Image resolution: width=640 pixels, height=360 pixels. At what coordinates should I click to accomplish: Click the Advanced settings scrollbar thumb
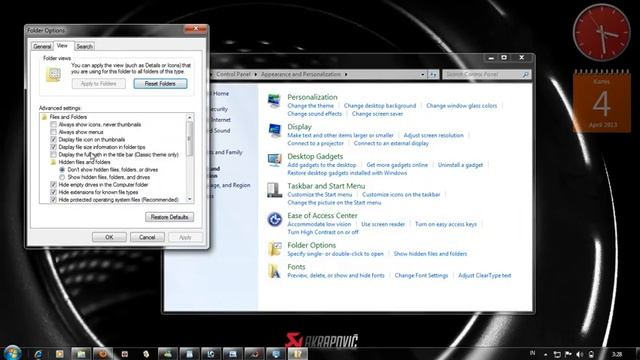189,139
